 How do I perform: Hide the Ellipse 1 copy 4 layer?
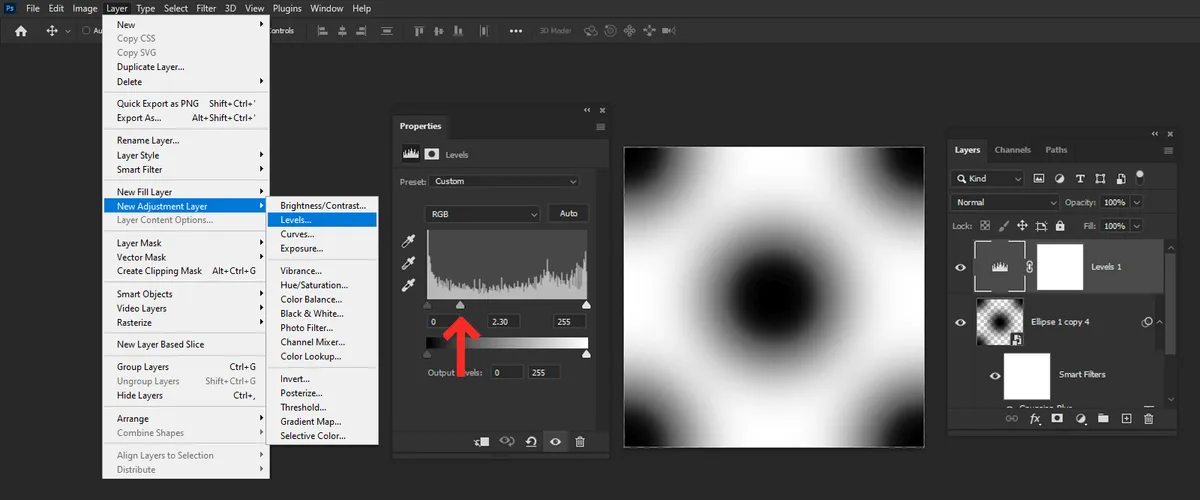coord(960,322)
